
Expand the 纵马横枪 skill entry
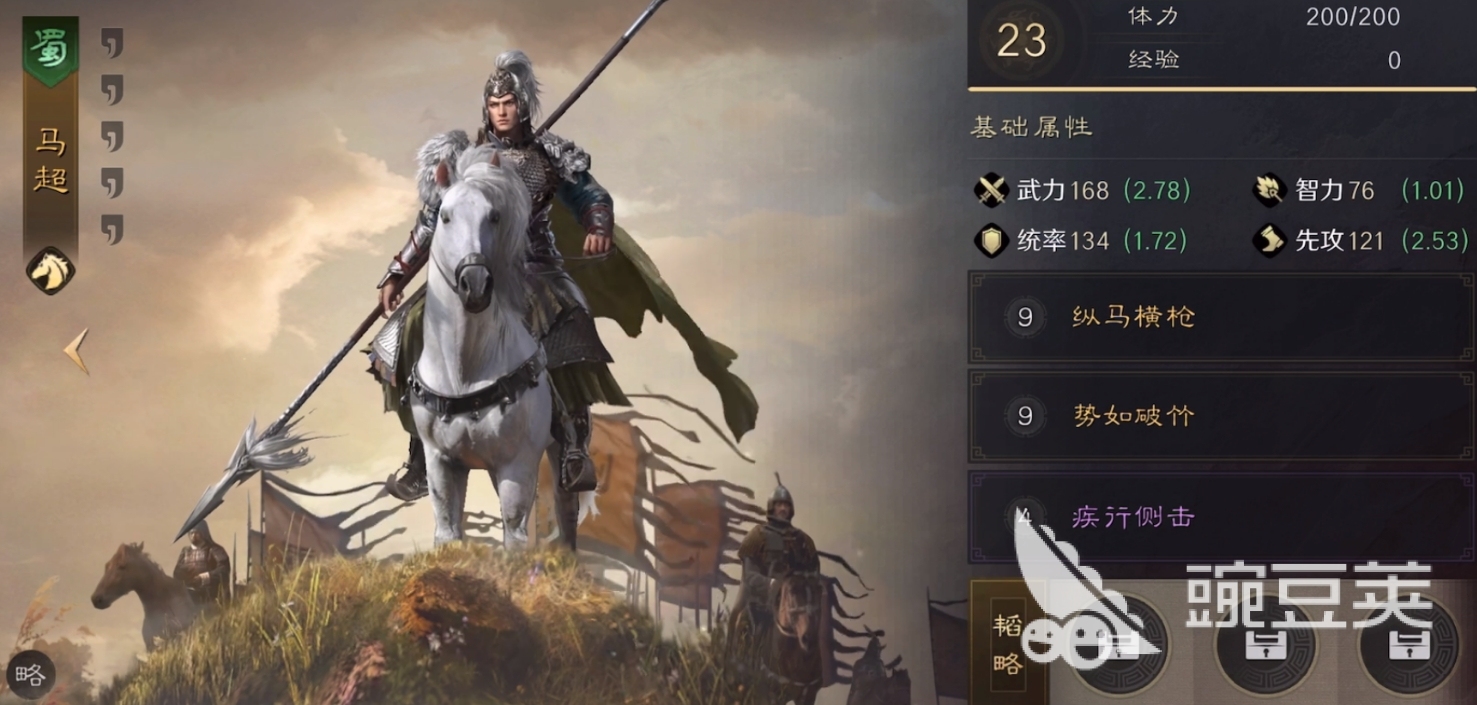point(1222,318)
